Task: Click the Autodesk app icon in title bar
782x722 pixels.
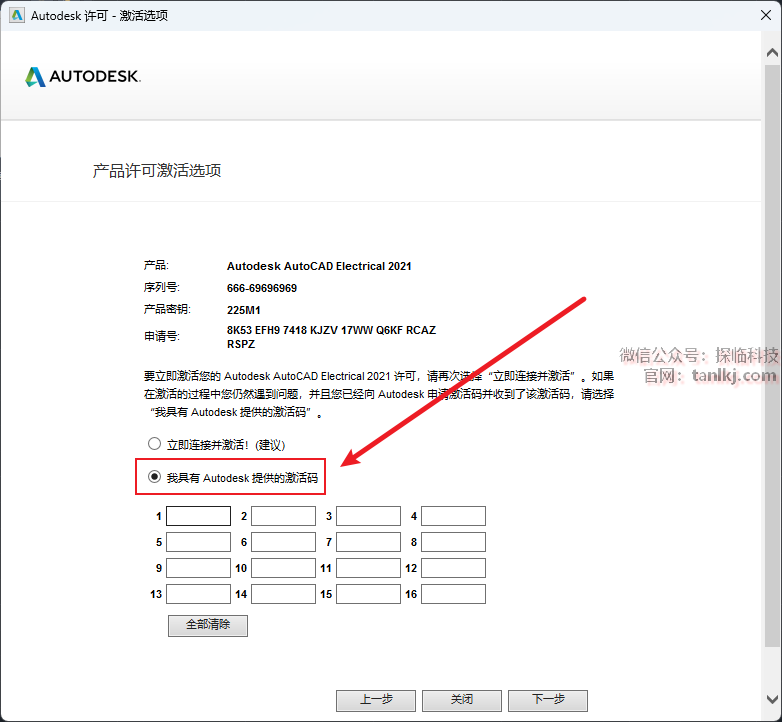Action: (x=16, y=15)
